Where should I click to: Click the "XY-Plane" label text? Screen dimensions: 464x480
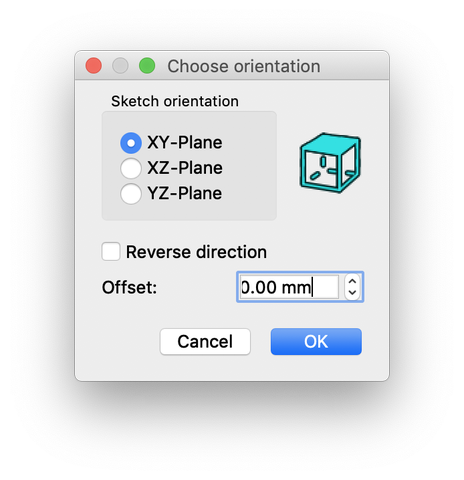tap(185, 143)
